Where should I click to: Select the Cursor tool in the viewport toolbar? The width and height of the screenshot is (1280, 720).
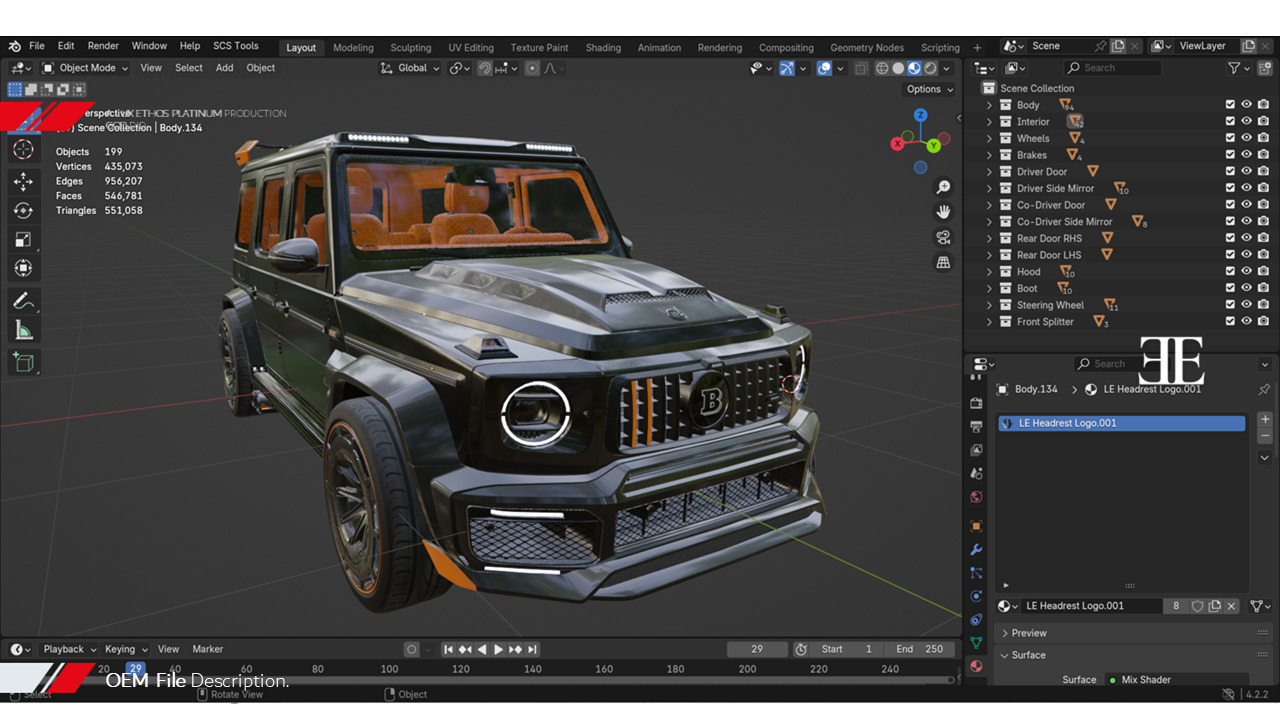coord(23,150)
